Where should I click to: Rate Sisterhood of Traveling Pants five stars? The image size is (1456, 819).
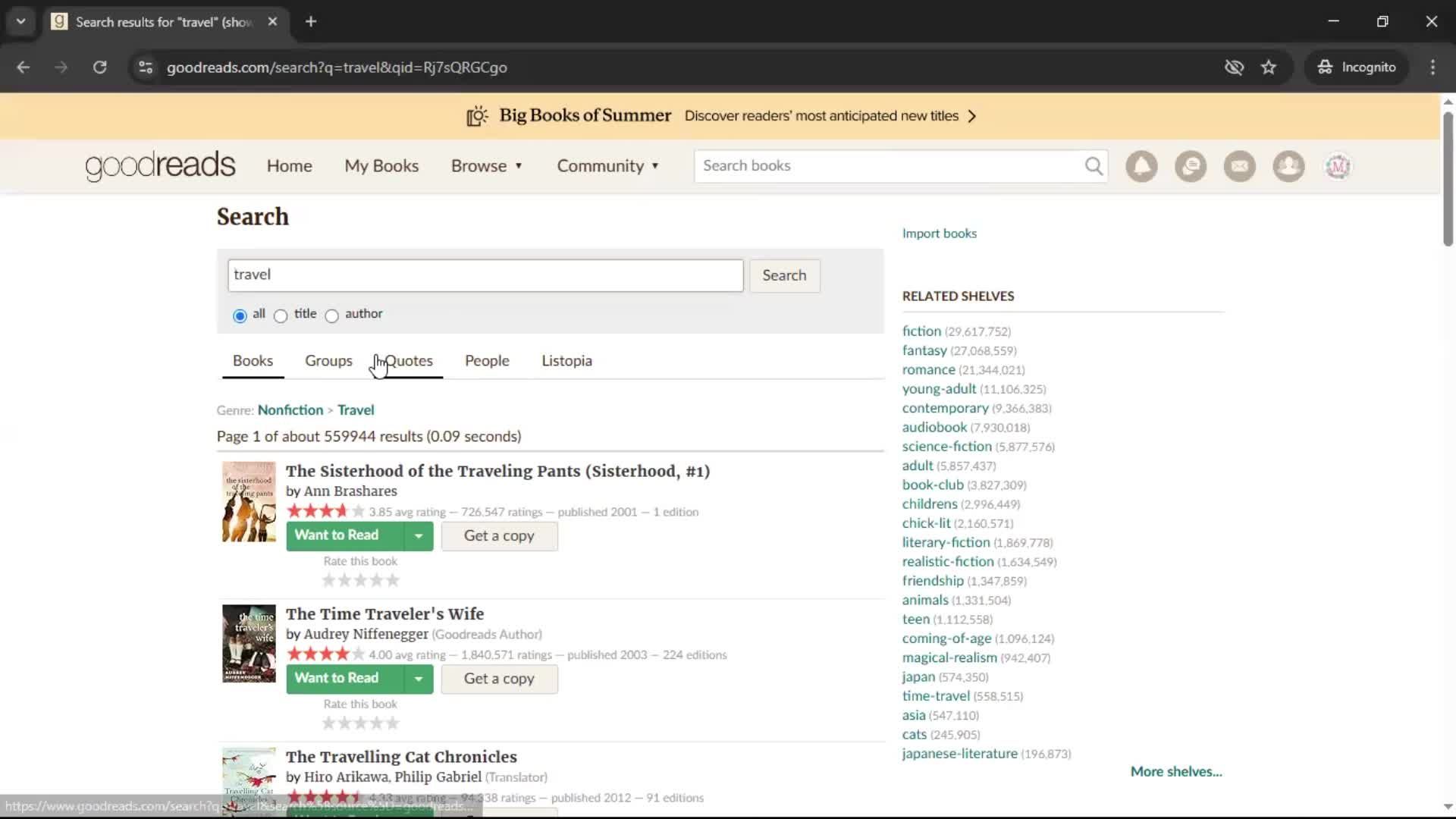point(393,581)
